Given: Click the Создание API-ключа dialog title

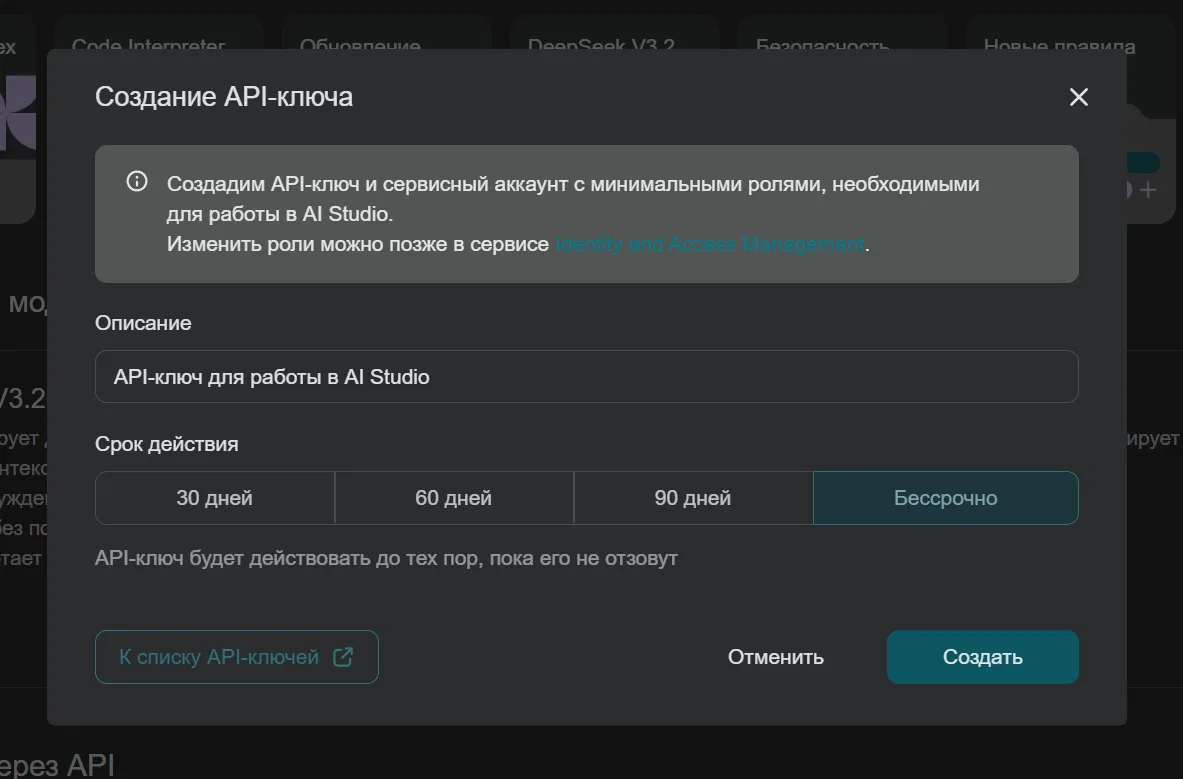Looking at the screenshot, I should [x=224, y=97].
